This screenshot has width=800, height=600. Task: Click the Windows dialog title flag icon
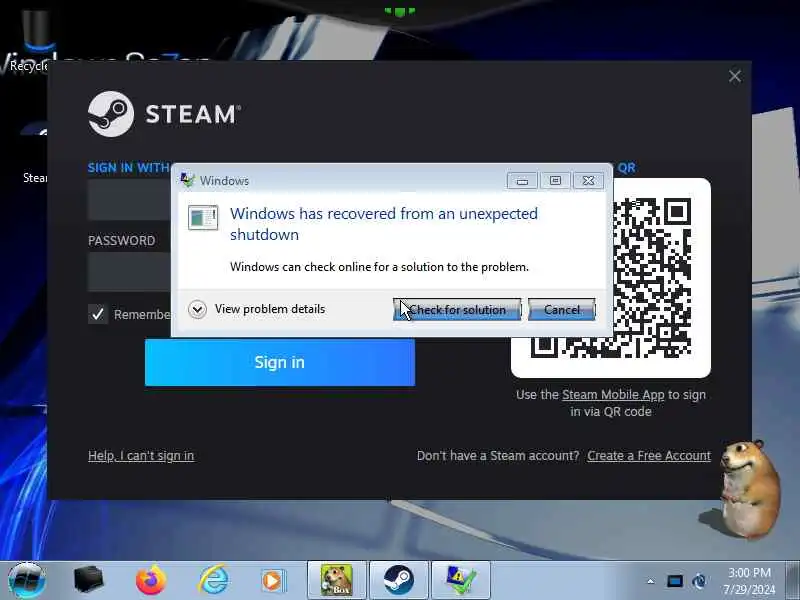pos(188,180)
